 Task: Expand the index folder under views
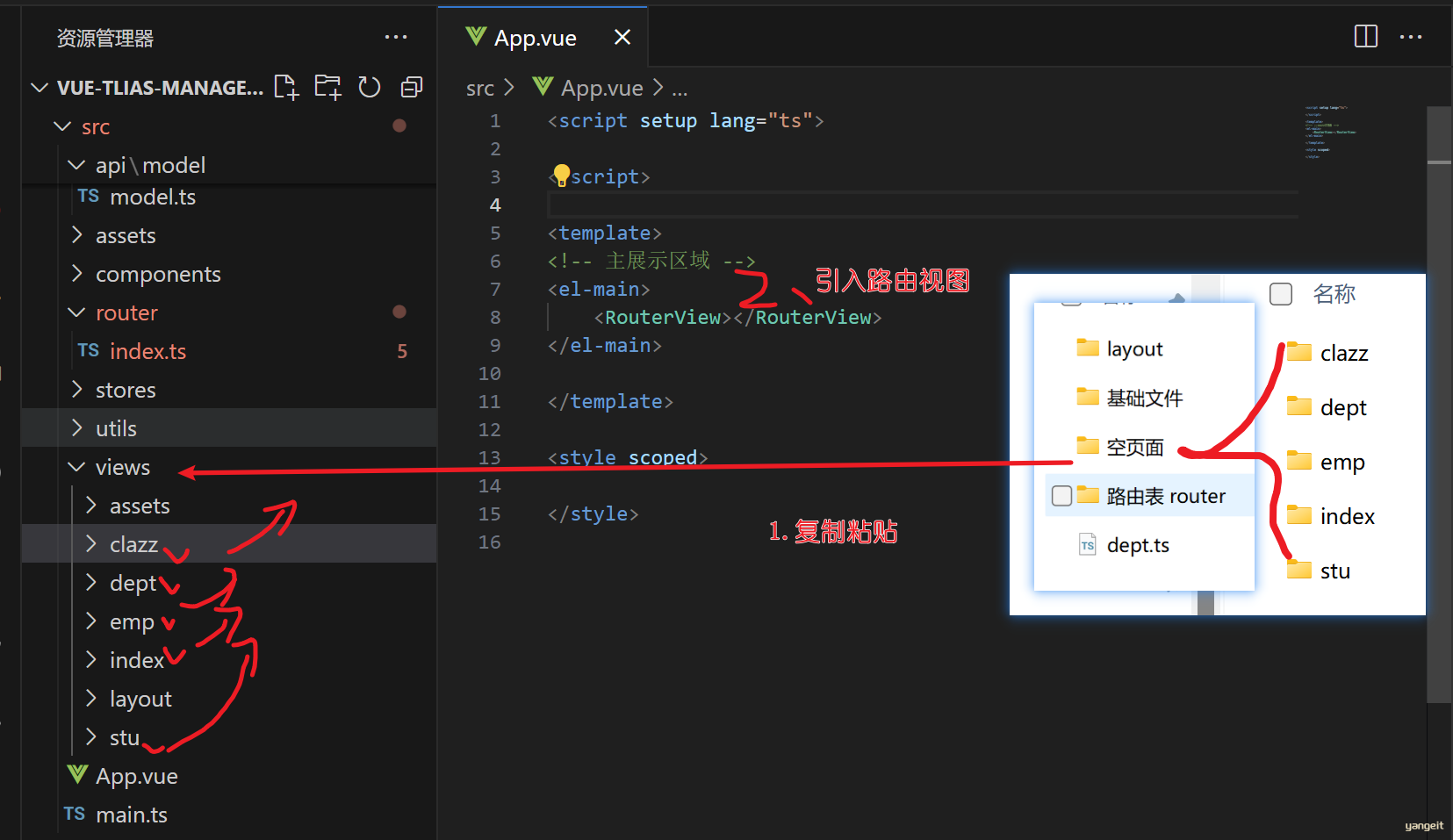click(x=90, y=660)
